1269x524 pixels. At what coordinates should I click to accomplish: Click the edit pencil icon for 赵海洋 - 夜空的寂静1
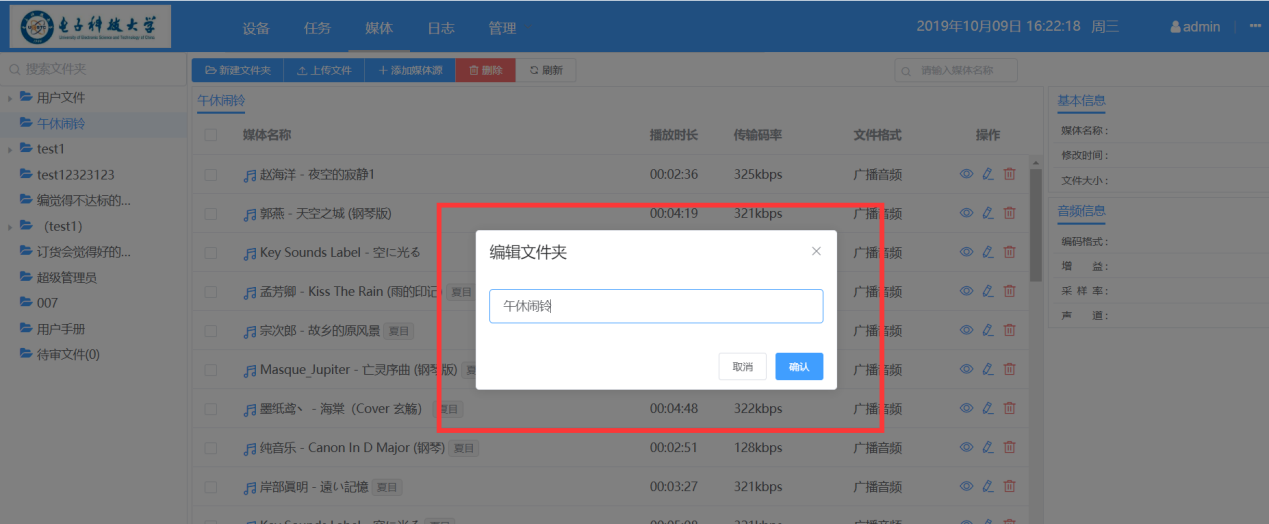pos(988,174)
